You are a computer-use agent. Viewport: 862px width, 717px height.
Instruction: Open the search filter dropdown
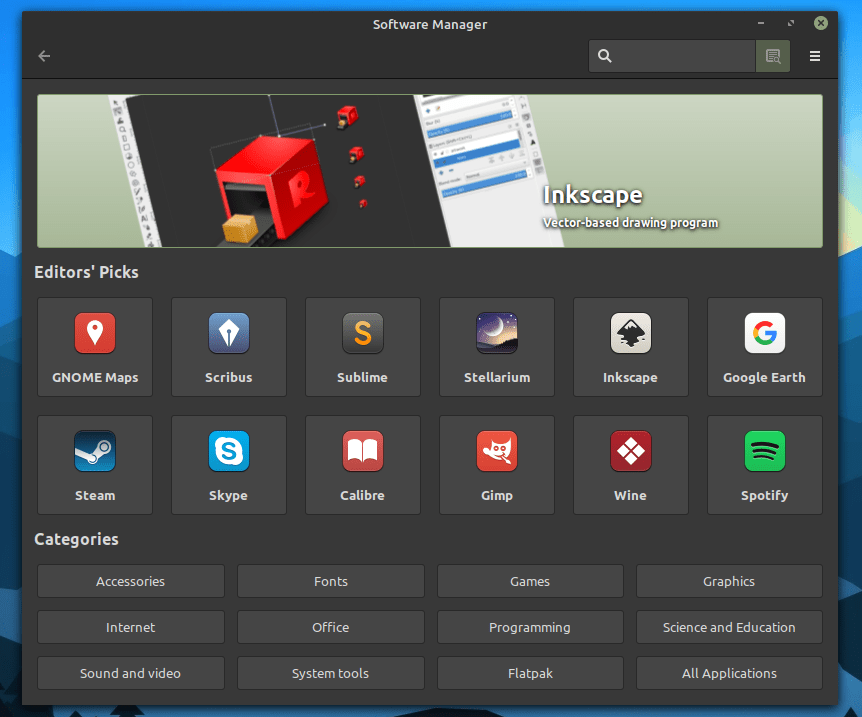tap(772, 56)
